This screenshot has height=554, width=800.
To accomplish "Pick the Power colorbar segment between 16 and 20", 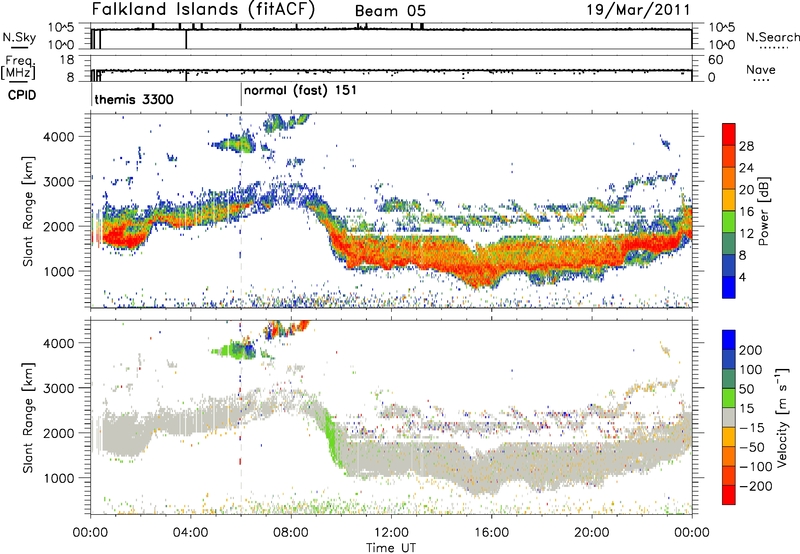I will [x=729, y=200].
